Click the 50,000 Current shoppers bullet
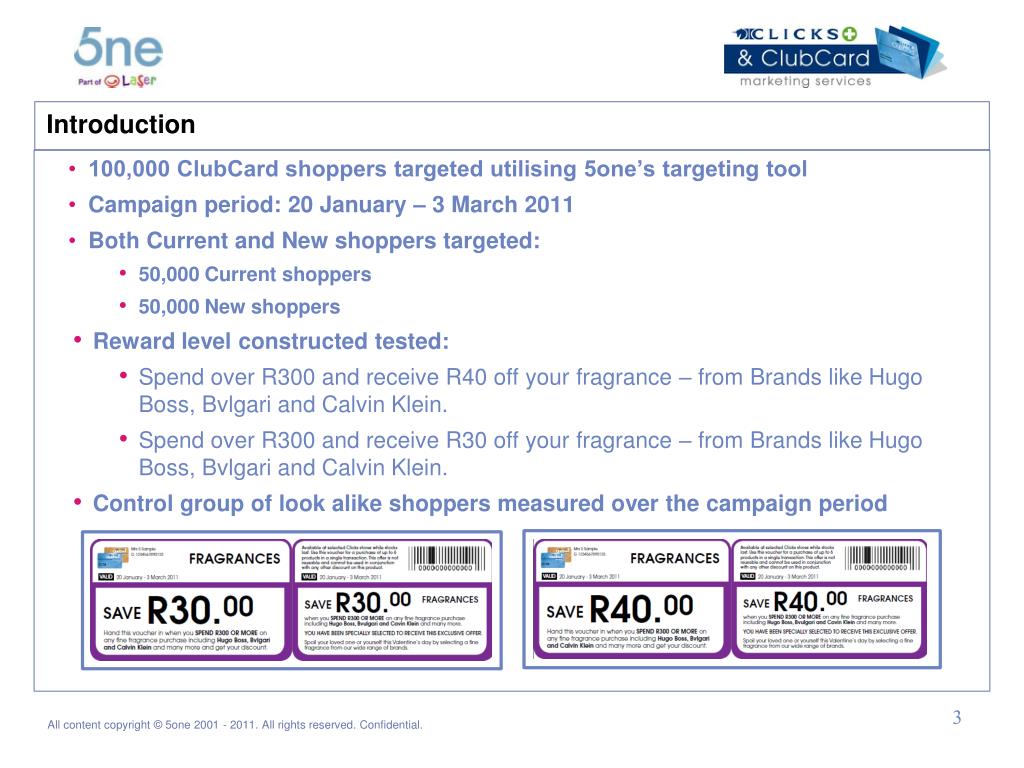 click(255, 274)
